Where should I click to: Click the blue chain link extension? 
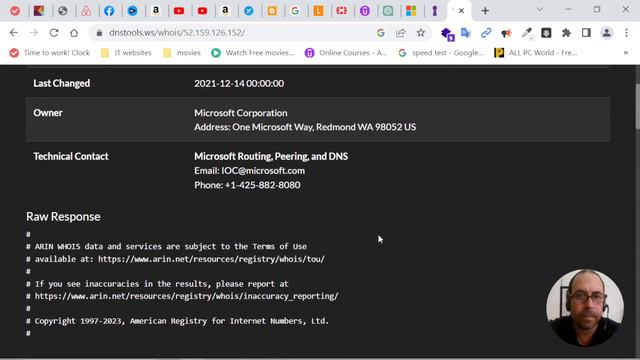pyautogui.click(x=486, y=33)
